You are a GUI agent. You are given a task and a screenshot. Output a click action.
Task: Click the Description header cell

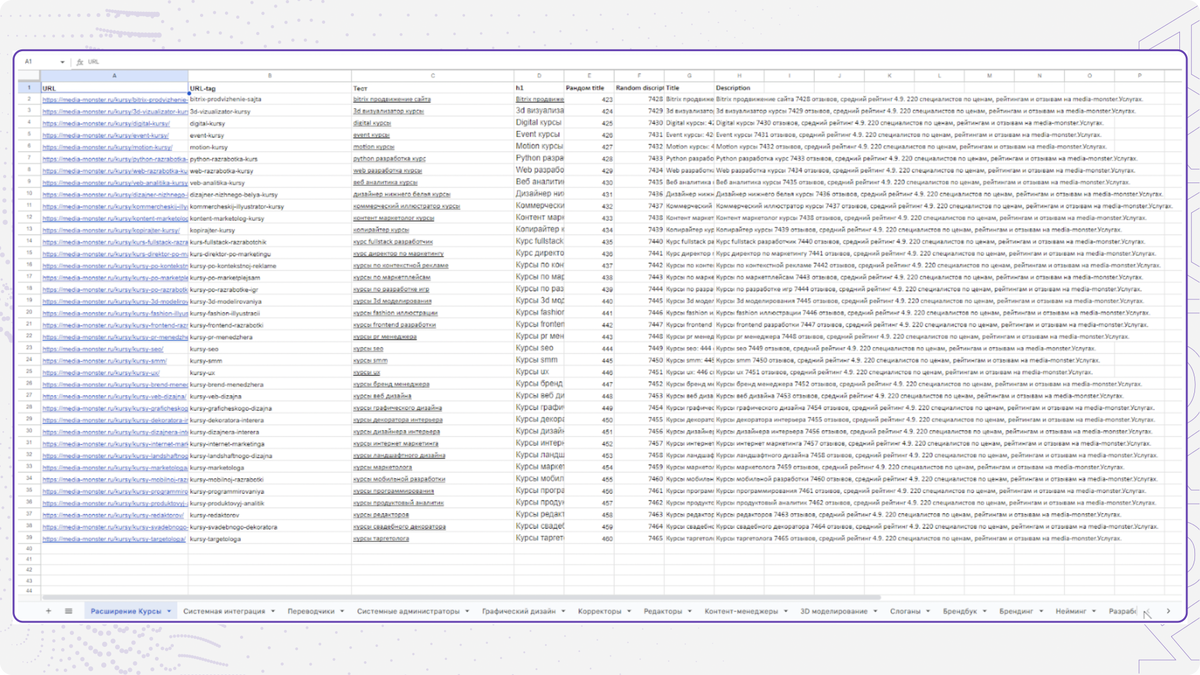738,88
